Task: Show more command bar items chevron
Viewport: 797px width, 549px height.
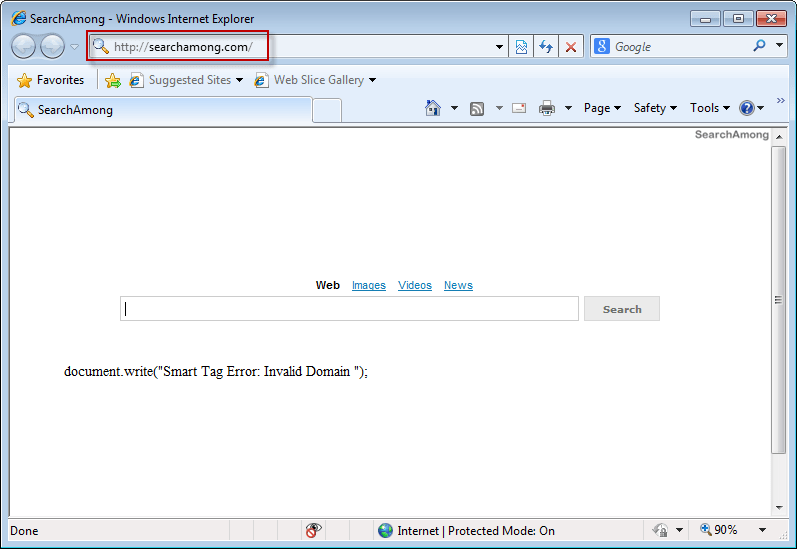Action: (x=780, y=101)
